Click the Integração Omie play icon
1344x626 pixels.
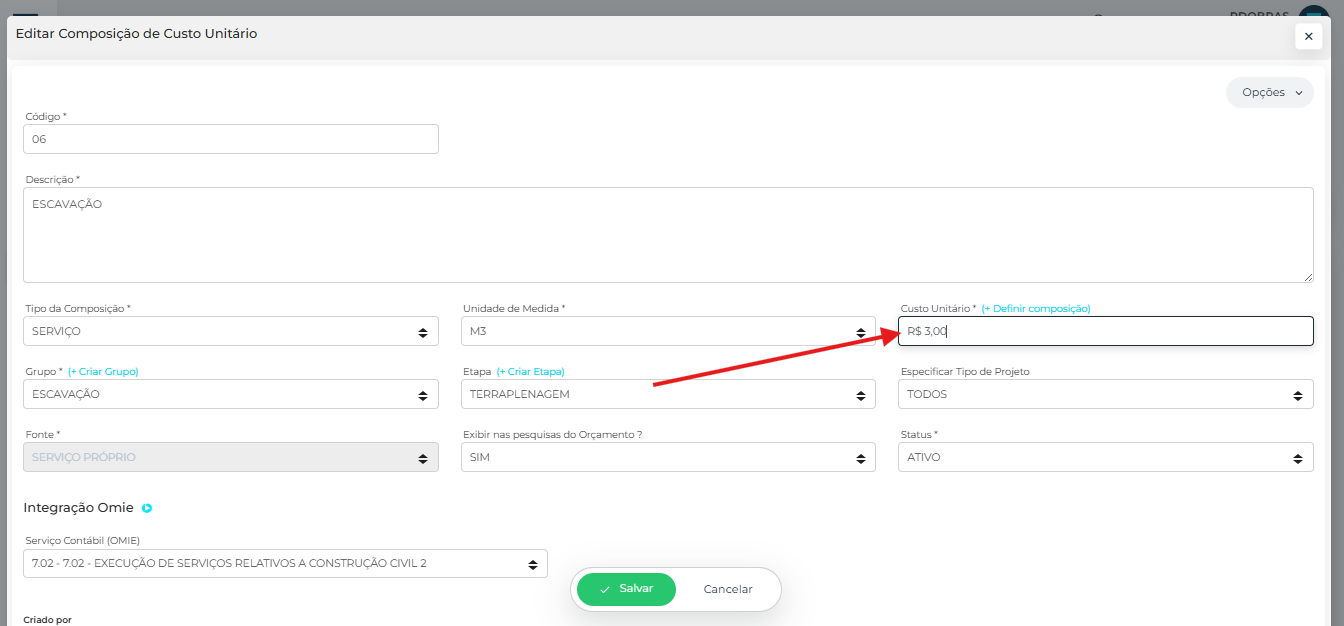[147, 508]
